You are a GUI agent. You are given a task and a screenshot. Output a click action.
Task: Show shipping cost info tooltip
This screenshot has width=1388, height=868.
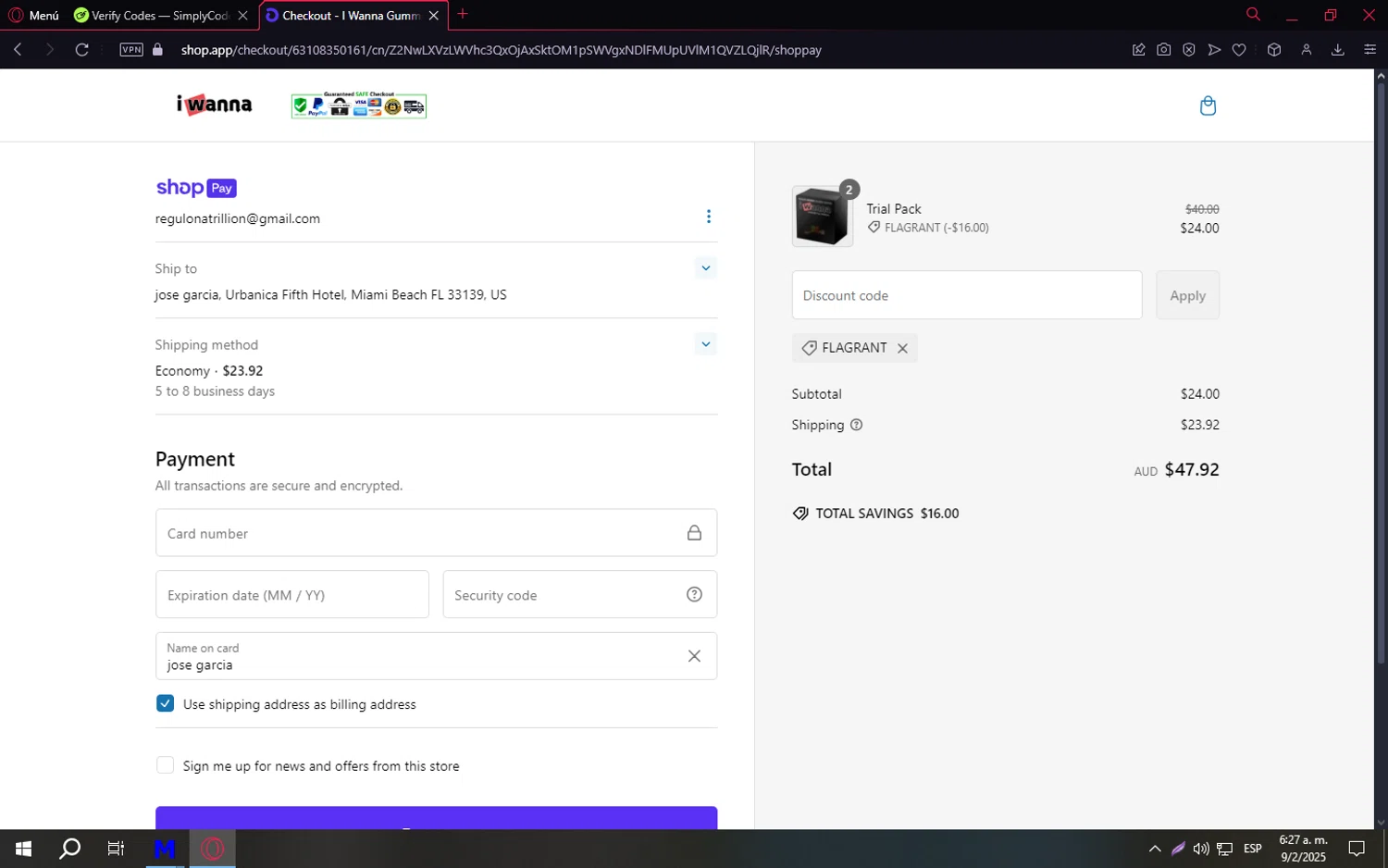(856, 425)
